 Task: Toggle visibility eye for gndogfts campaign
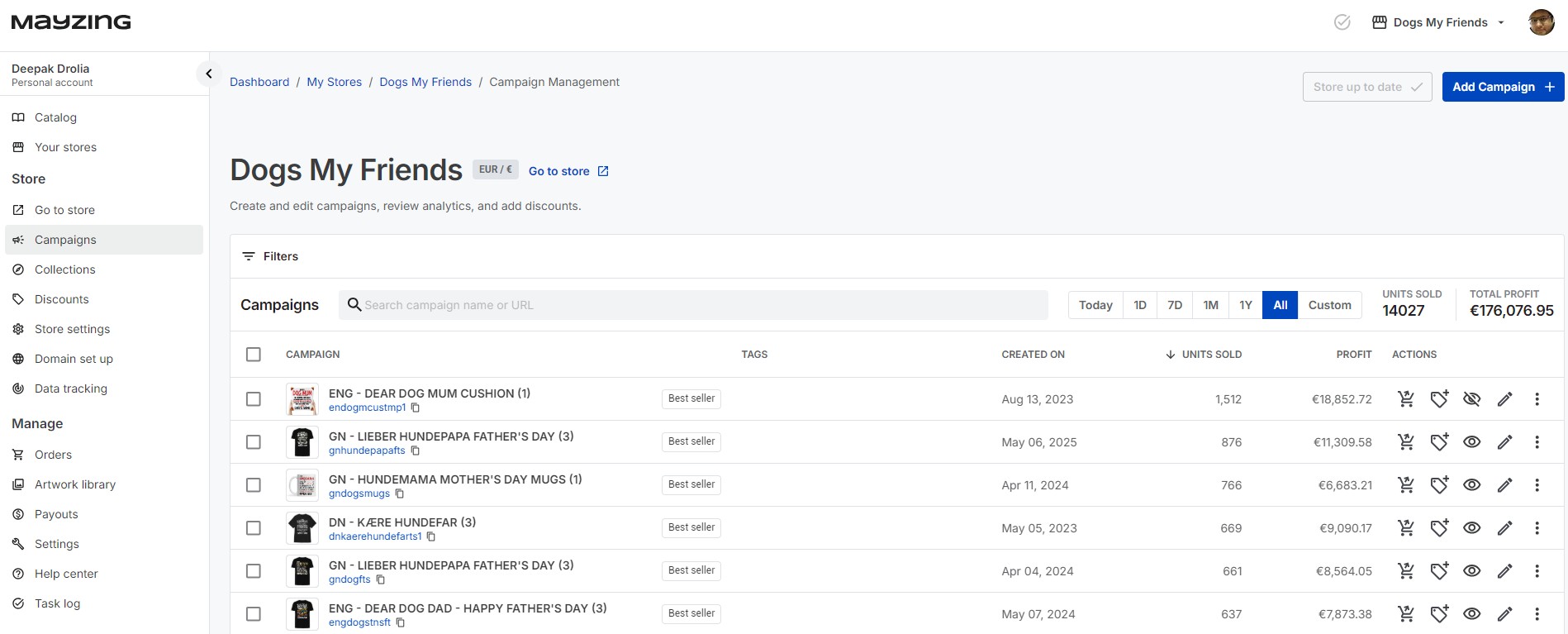(x=1471, y=571)
